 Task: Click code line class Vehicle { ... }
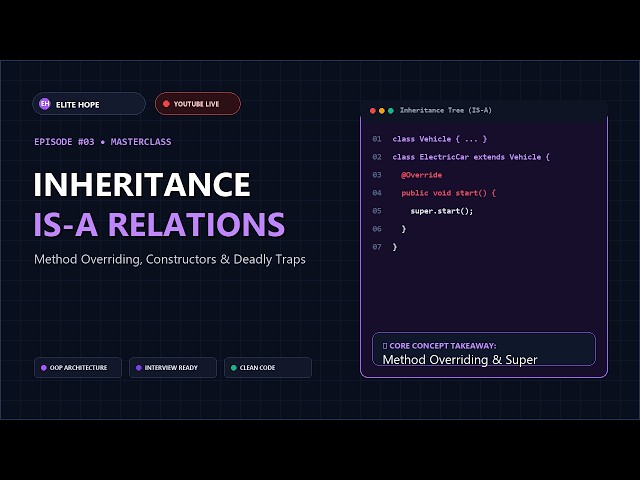pos(440,139)
